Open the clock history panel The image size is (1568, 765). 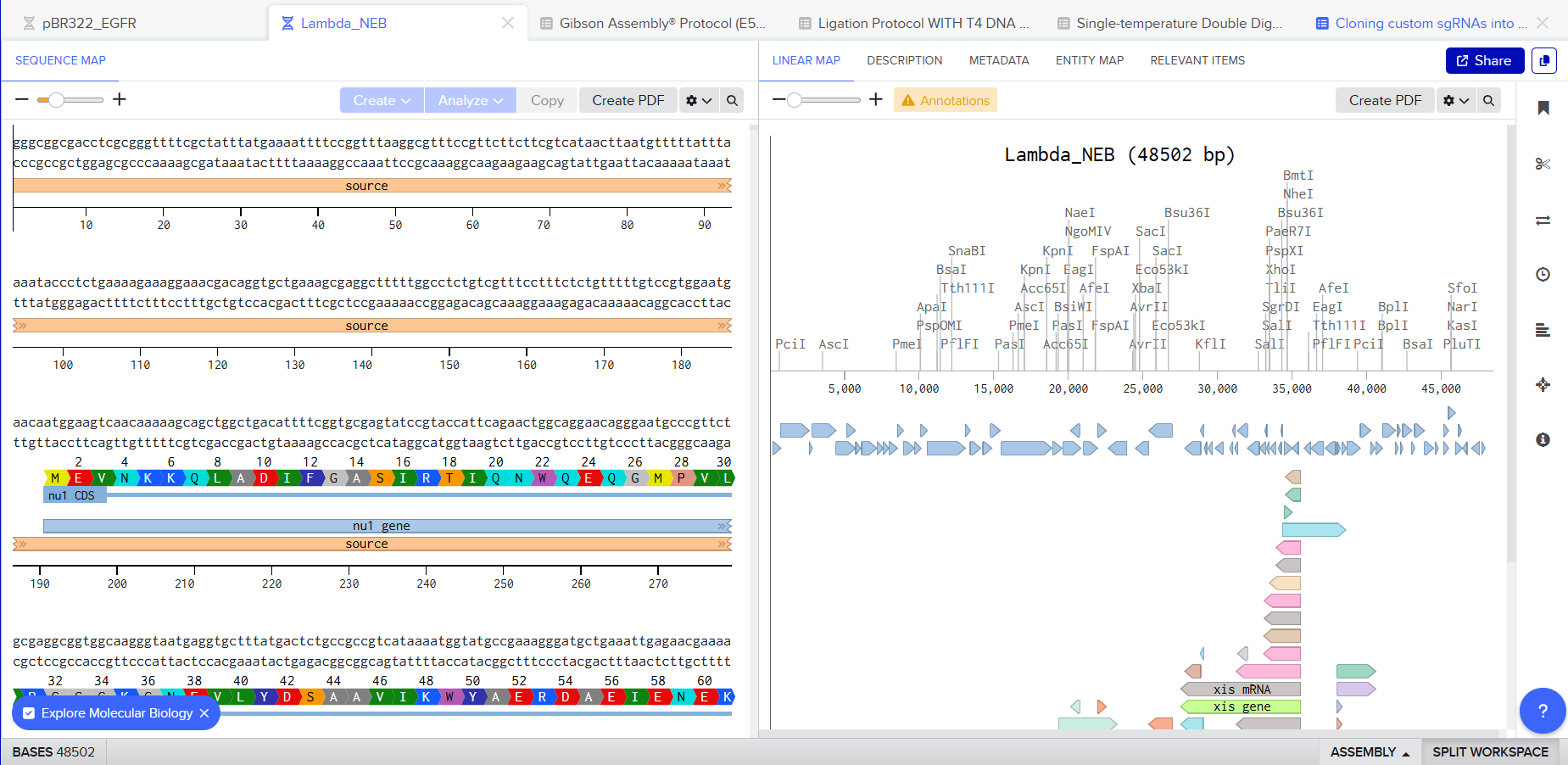tap(1543, 274)
